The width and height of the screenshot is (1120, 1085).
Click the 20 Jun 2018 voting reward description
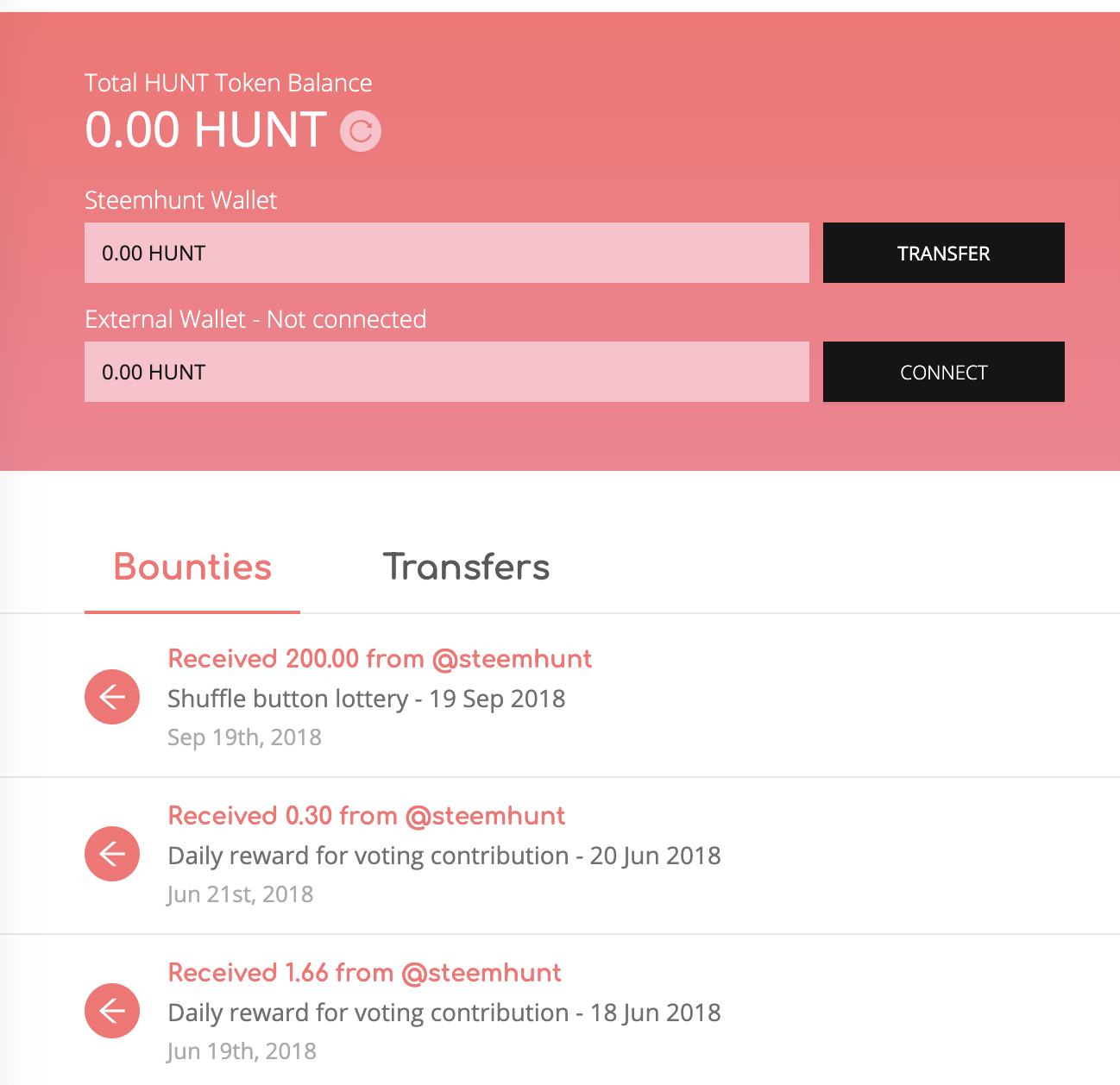[444, 856]
